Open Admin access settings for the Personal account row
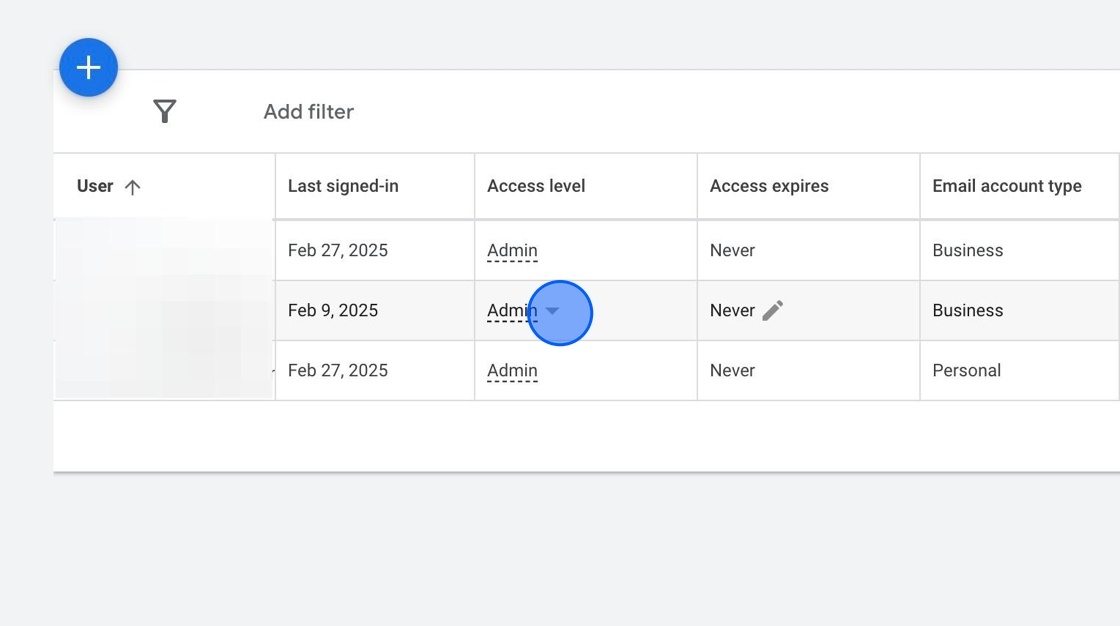The width and height of the screenshot is (1120, 626). click(x=511, y=370)
